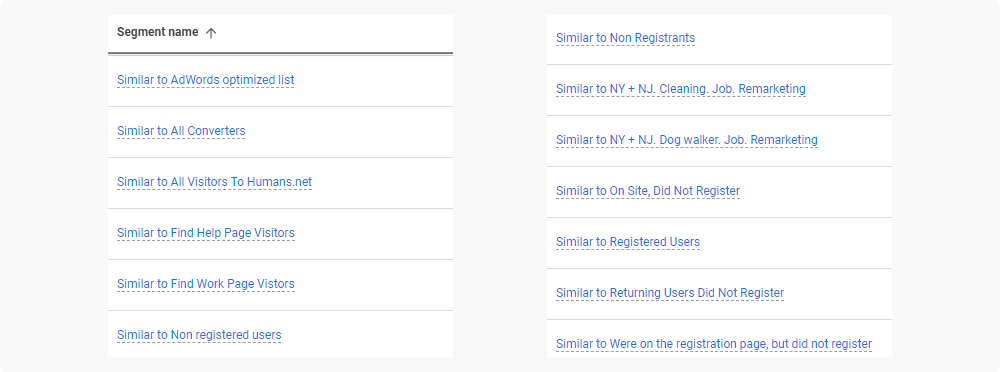Open Similar to On Site, Did Not Register
Viewport: 1000px width, 372px height.
[x=648, y=191]
